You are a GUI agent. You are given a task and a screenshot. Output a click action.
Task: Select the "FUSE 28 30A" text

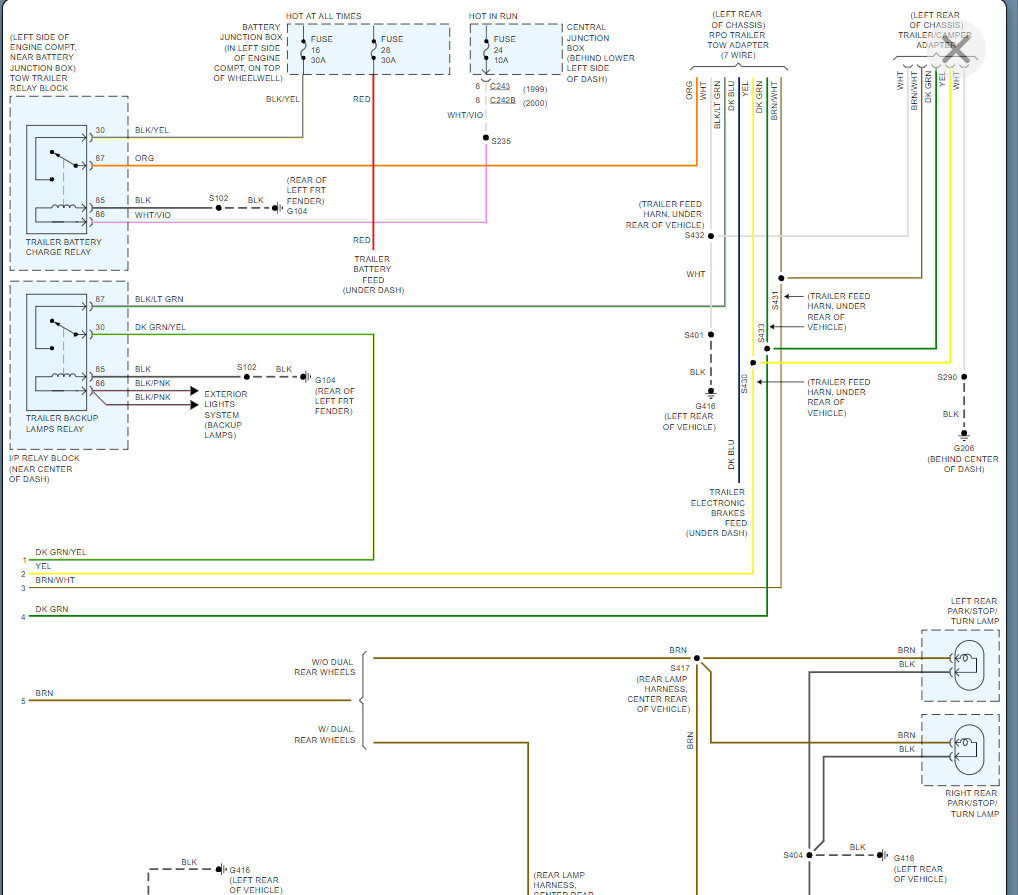391,49
